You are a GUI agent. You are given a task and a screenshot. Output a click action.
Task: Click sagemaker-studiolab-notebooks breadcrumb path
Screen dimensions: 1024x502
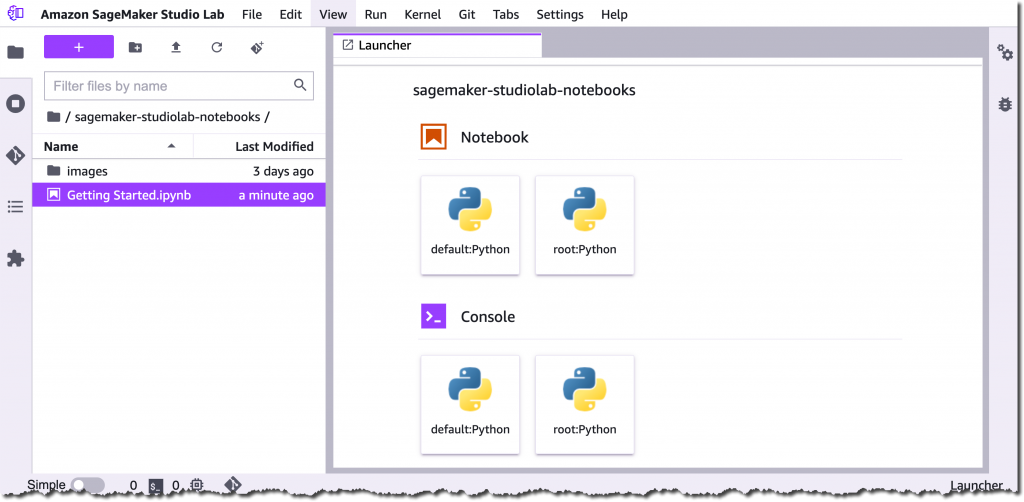pos(167,117)
